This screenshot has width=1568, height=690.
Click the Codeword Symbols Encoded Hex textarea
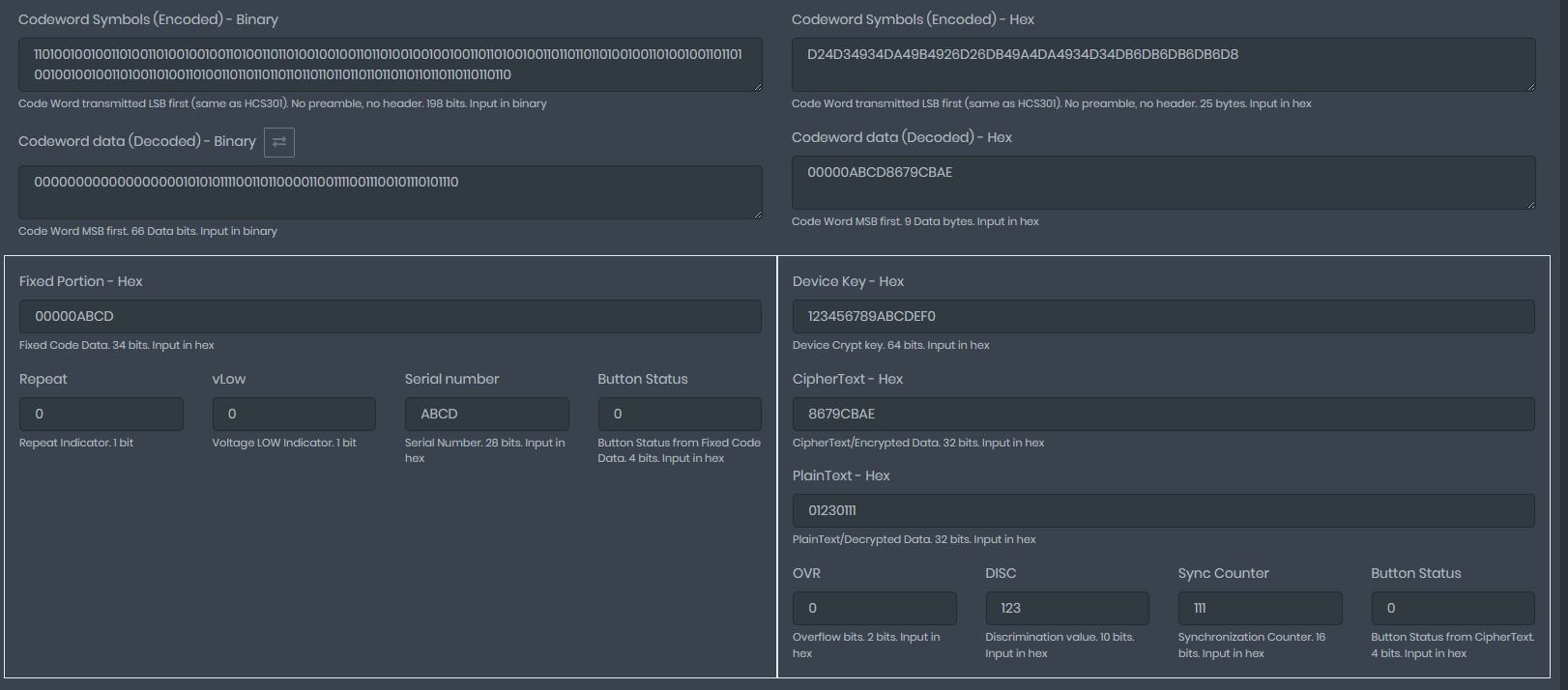[x=1162, y=65]
